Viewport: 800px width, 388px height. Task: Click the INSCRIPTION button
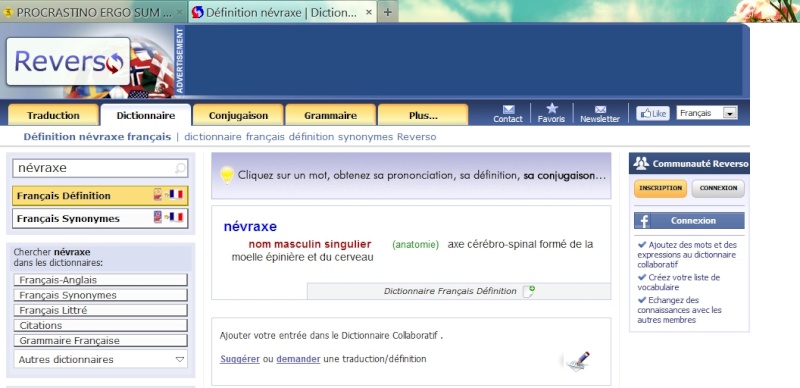pyautogui.click(x=660, y=188)
